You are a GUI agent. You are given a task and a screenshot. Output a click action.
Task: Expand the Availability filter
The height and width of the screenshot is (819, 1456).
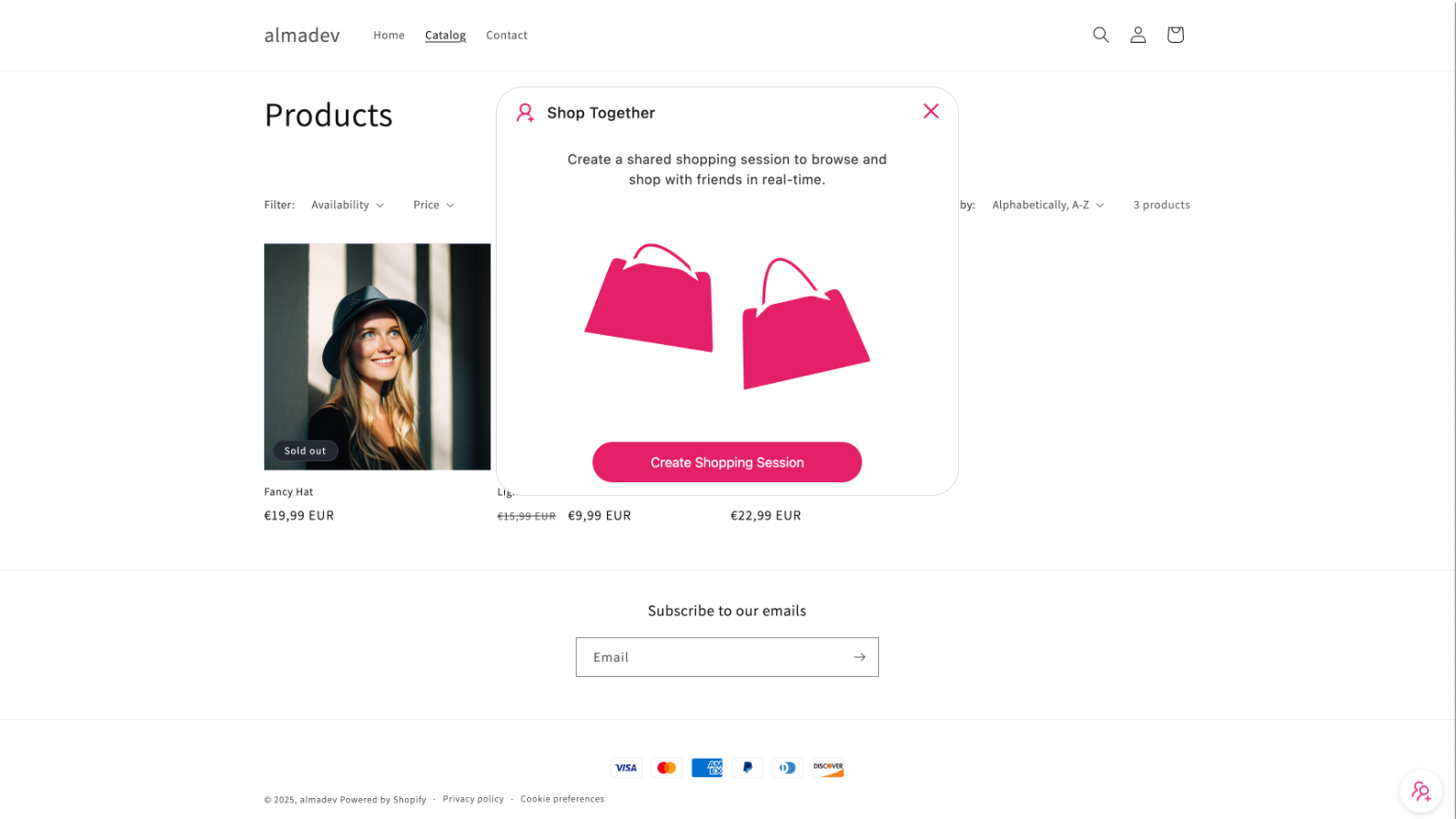tap(348, 206)
